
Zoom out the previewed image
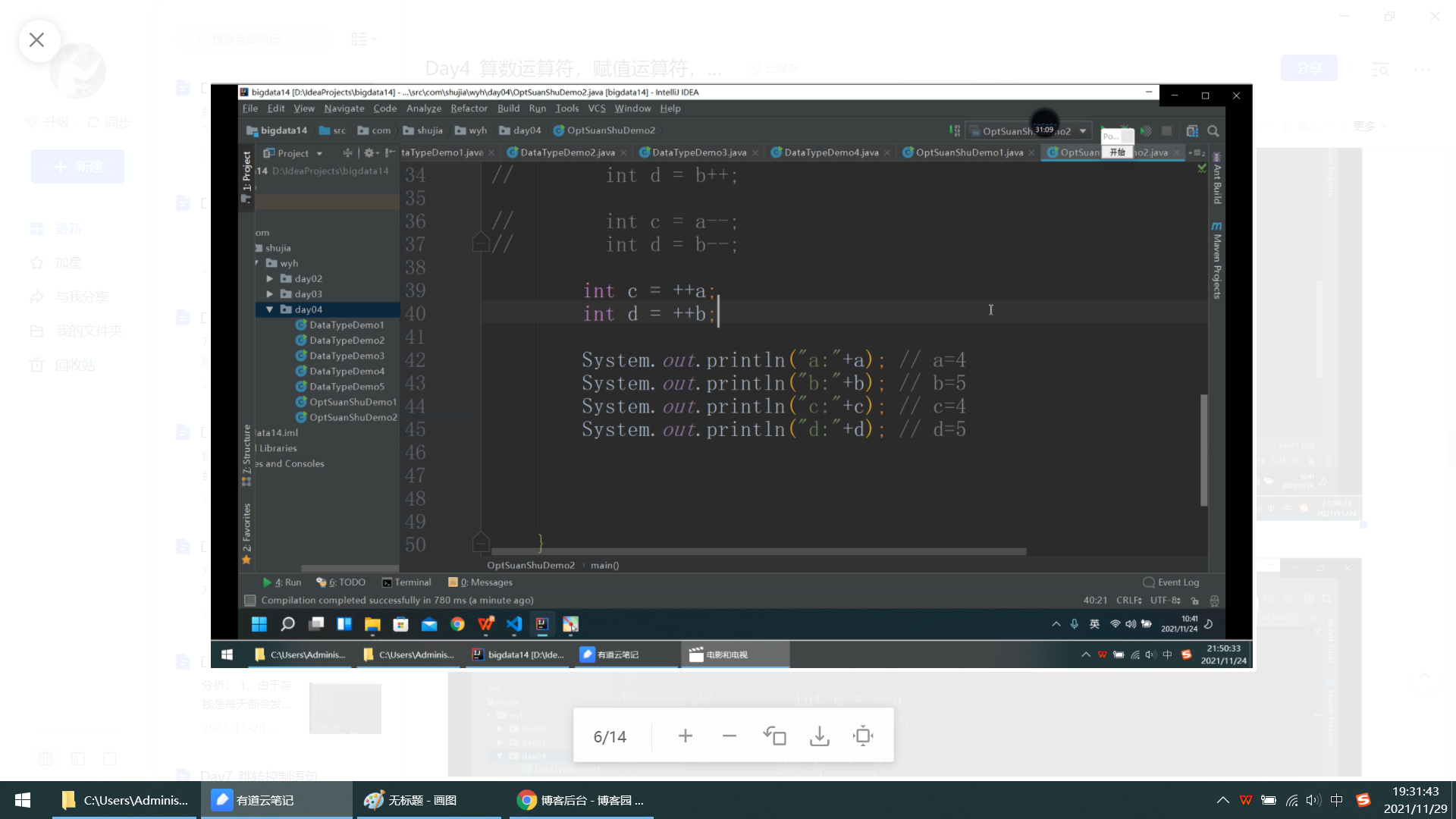pos(729,736)
